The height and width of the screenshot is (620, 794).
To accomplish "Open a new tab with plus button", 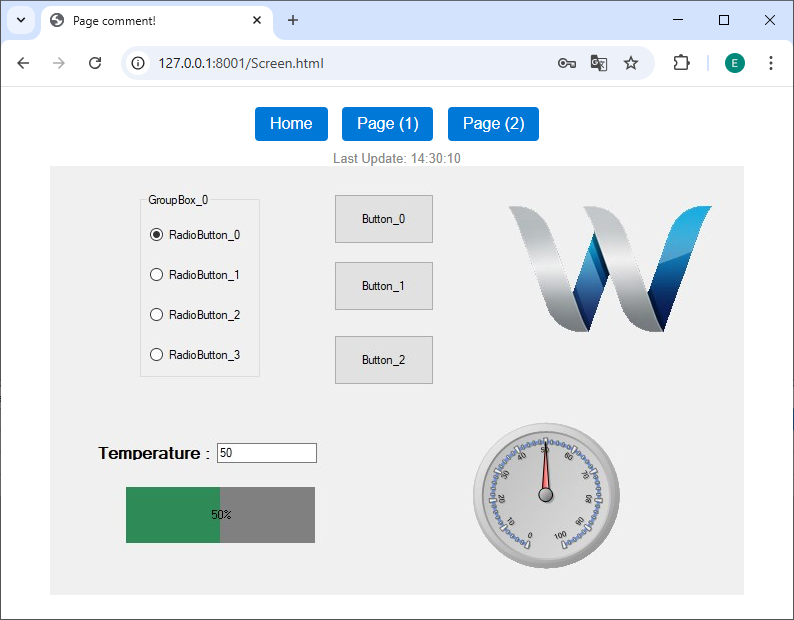I will tap(293, 20).
